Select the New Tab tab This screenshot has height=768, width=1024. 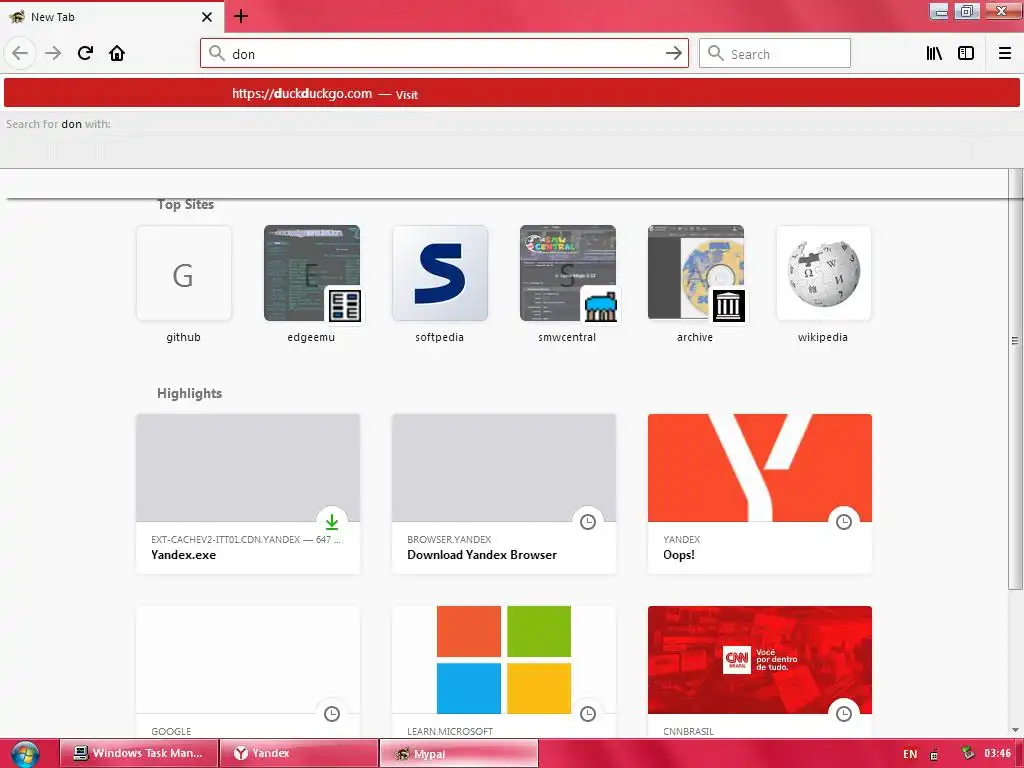pos(112,17)
